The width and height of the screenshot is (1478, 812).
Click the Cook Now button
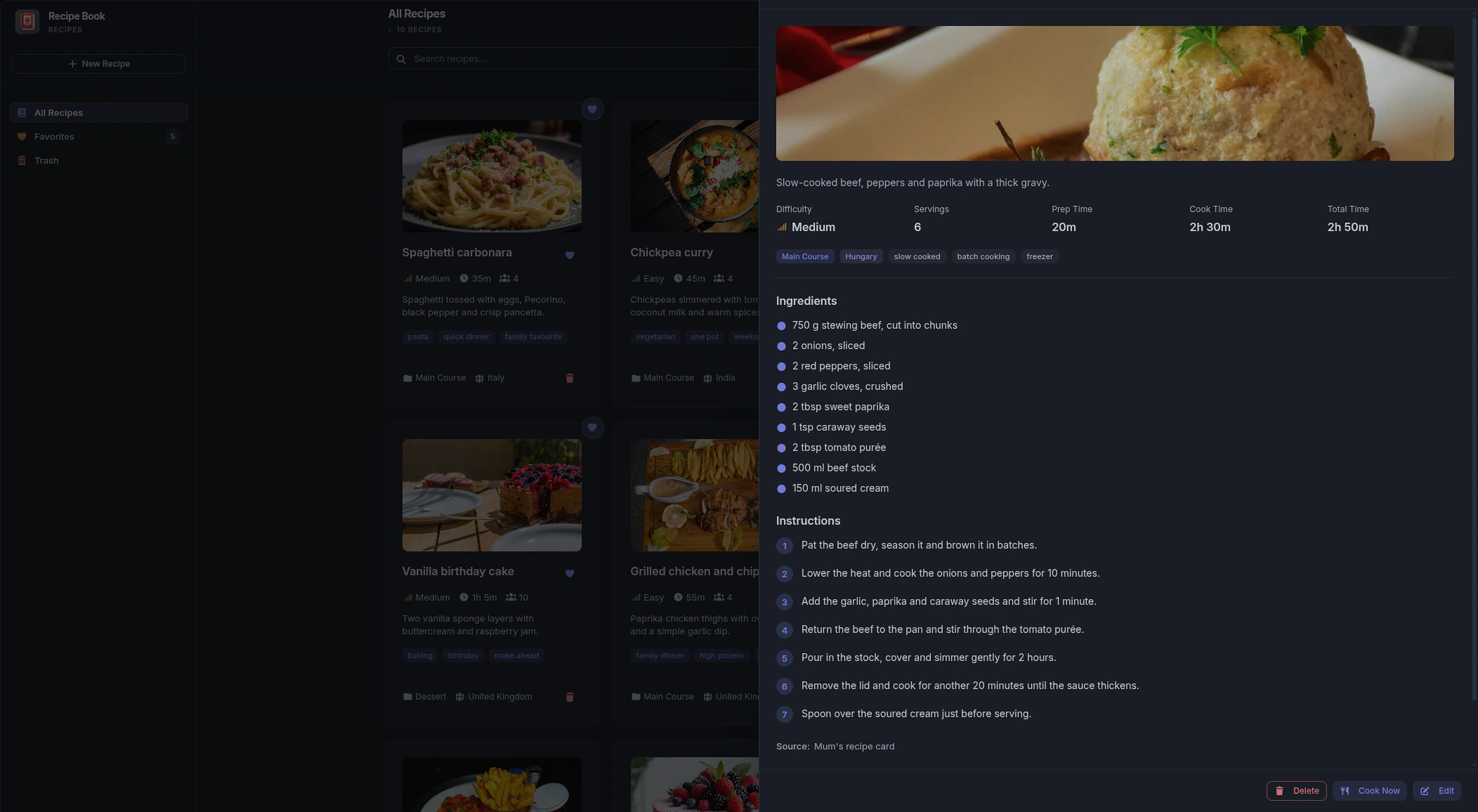(1369, 791)
